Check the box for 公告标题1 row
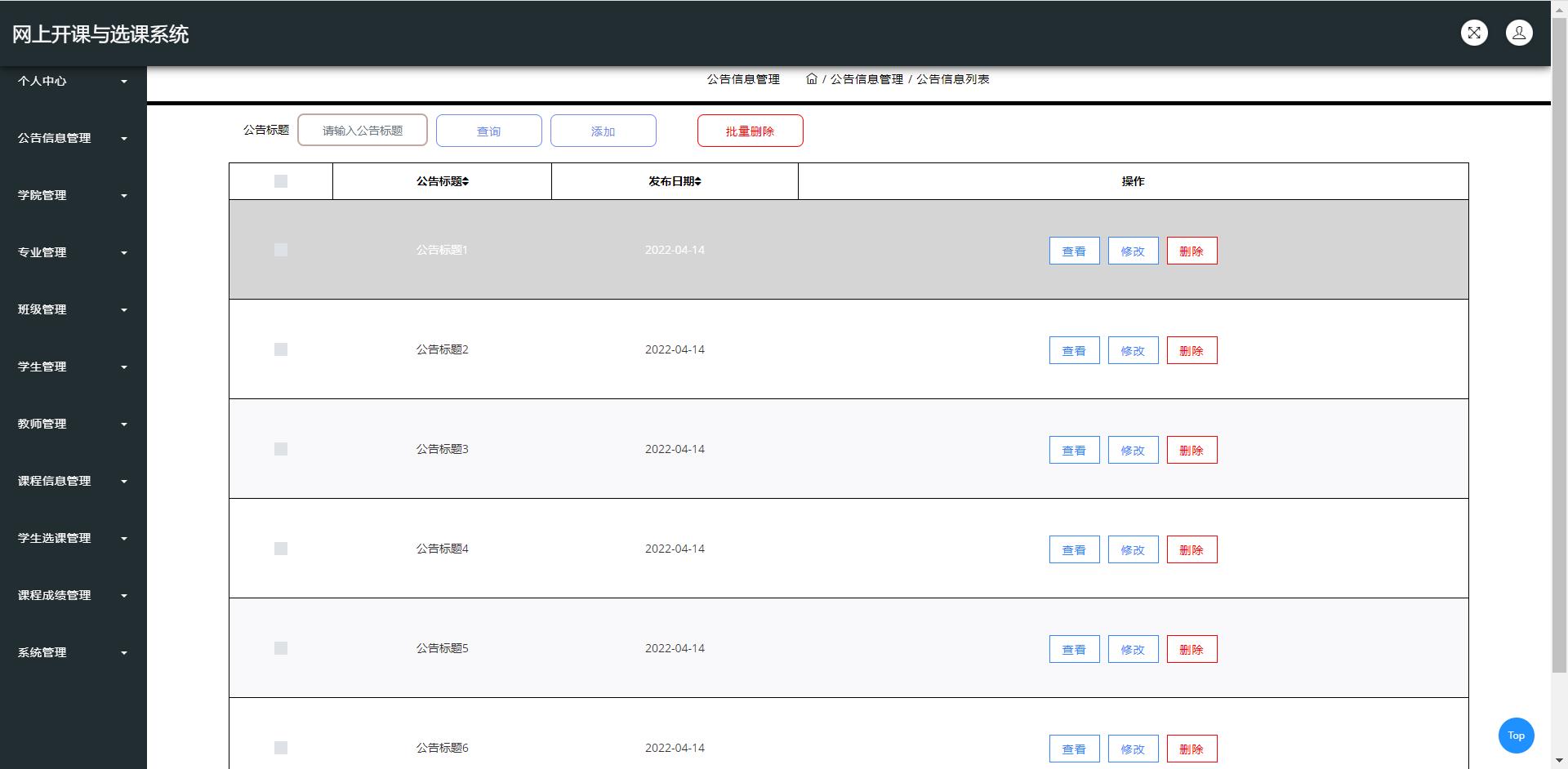The width and height of the screenshot is (1568, 769). pyautogui.click(x=281, y=250)
